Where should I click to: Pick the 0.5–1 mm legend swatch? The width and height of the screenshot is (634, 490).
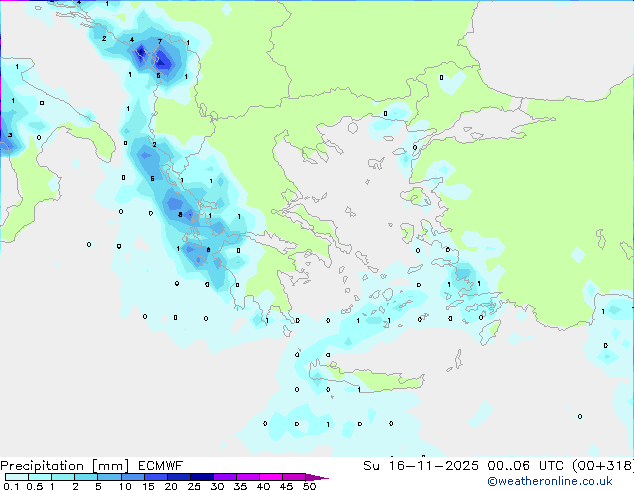[40, 477]
